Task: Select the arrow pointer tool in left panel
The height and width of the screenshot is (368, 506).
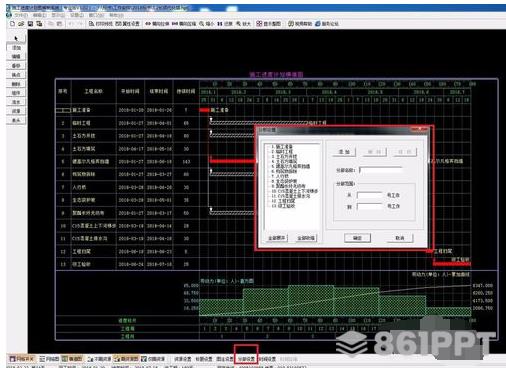Action: pyautogui.click(x=16, y=38)
